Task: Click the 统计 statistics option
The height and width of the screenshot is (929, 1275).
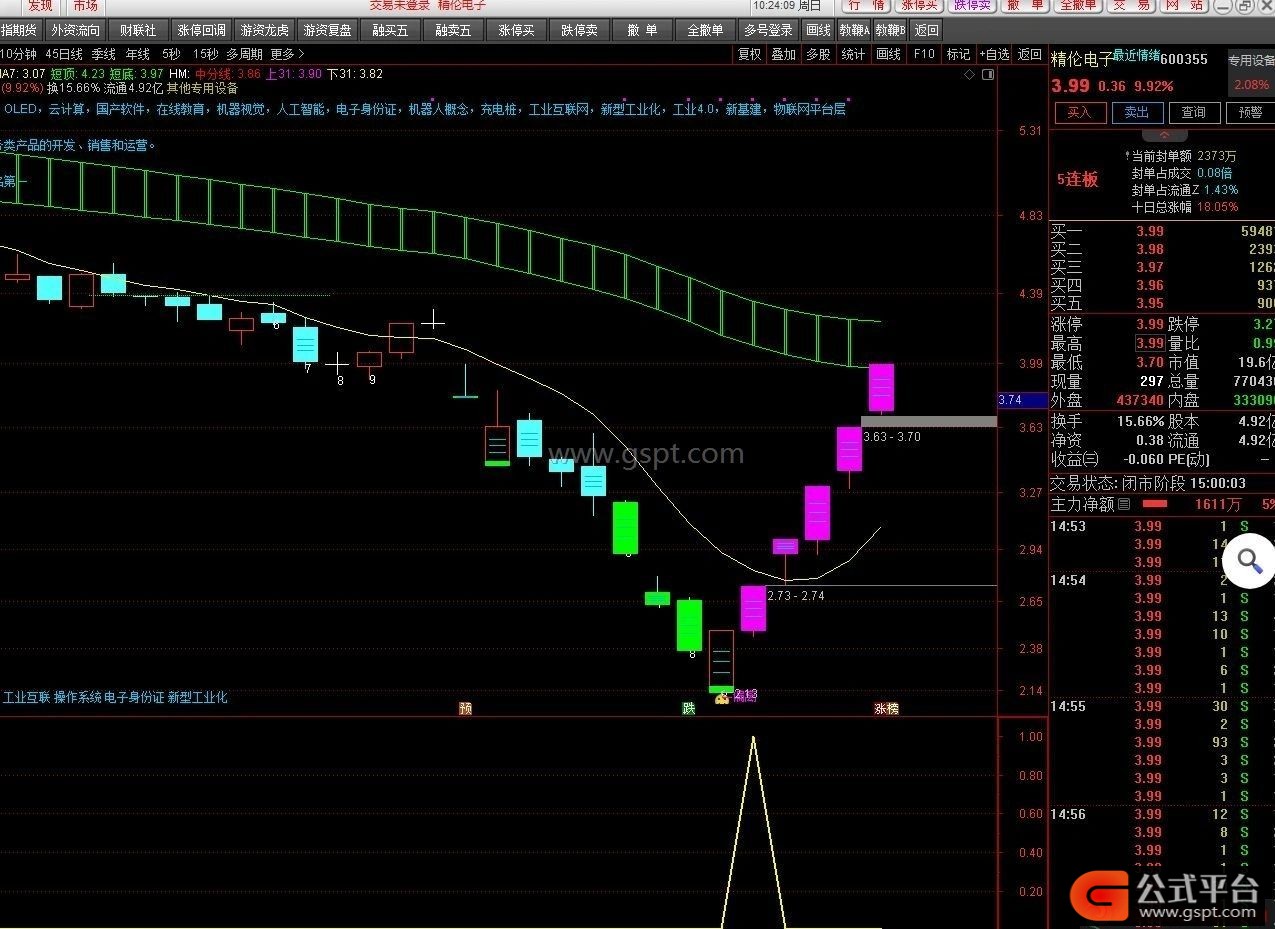Action: (x=853, y=54)
